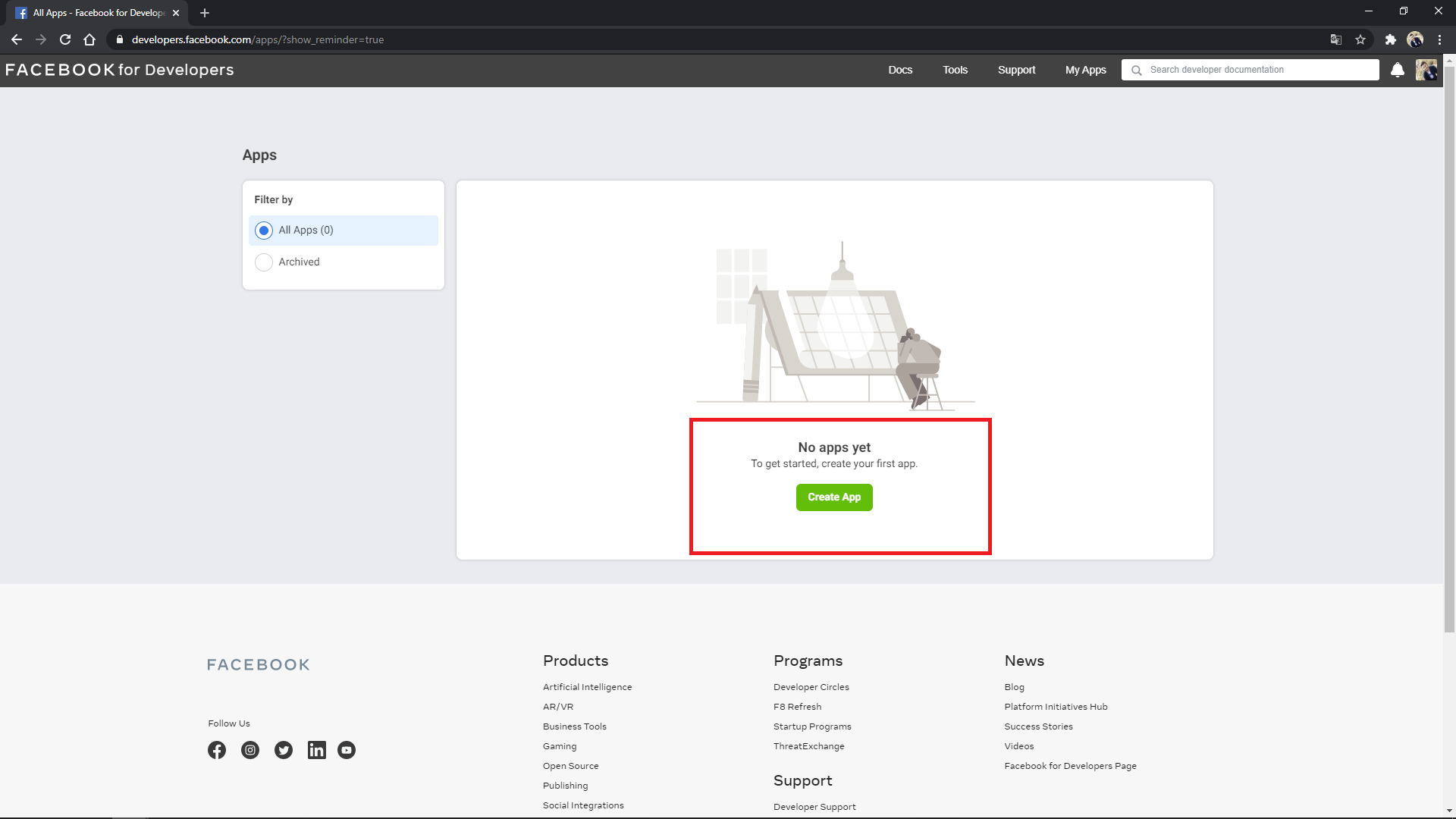
Task: Open Success Stories link
Action: pos(1039,726)
